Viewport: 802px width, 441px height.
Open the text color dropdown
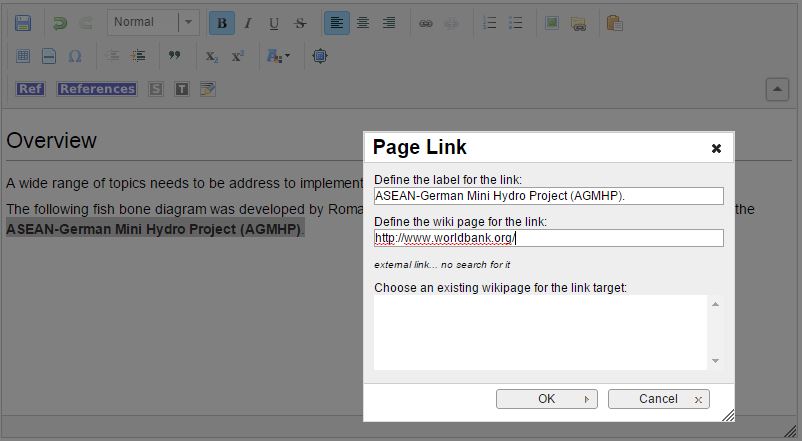click(278, 56)
